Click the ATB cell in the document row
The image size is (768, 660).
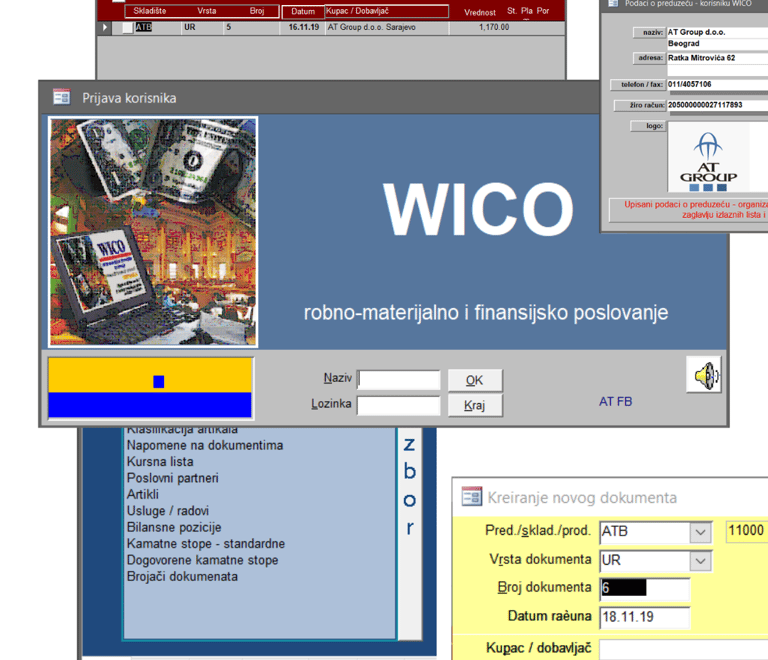(144, 27)
